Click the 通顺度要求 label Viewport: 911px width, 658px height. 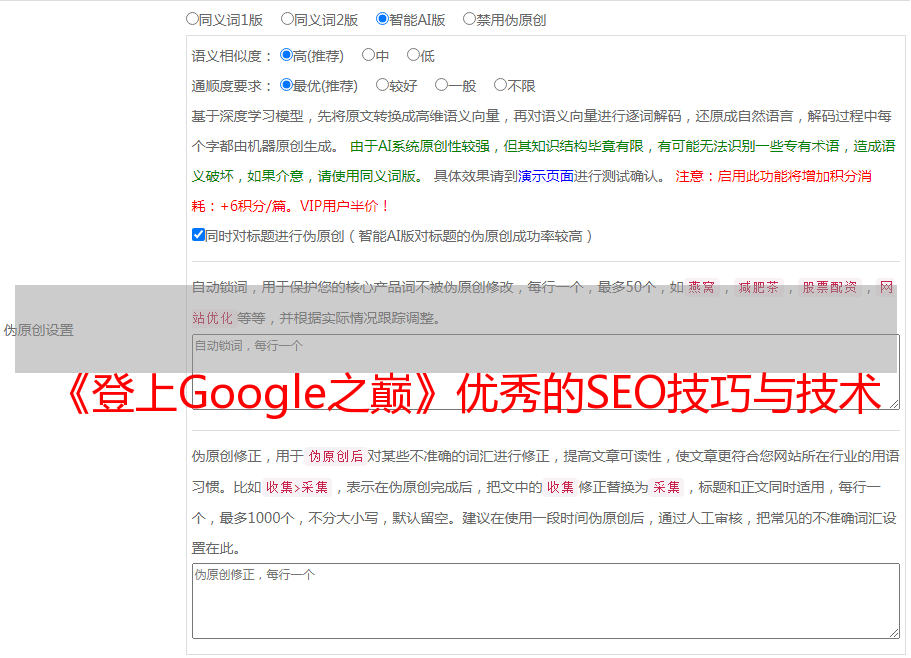(x=232, y=87)
